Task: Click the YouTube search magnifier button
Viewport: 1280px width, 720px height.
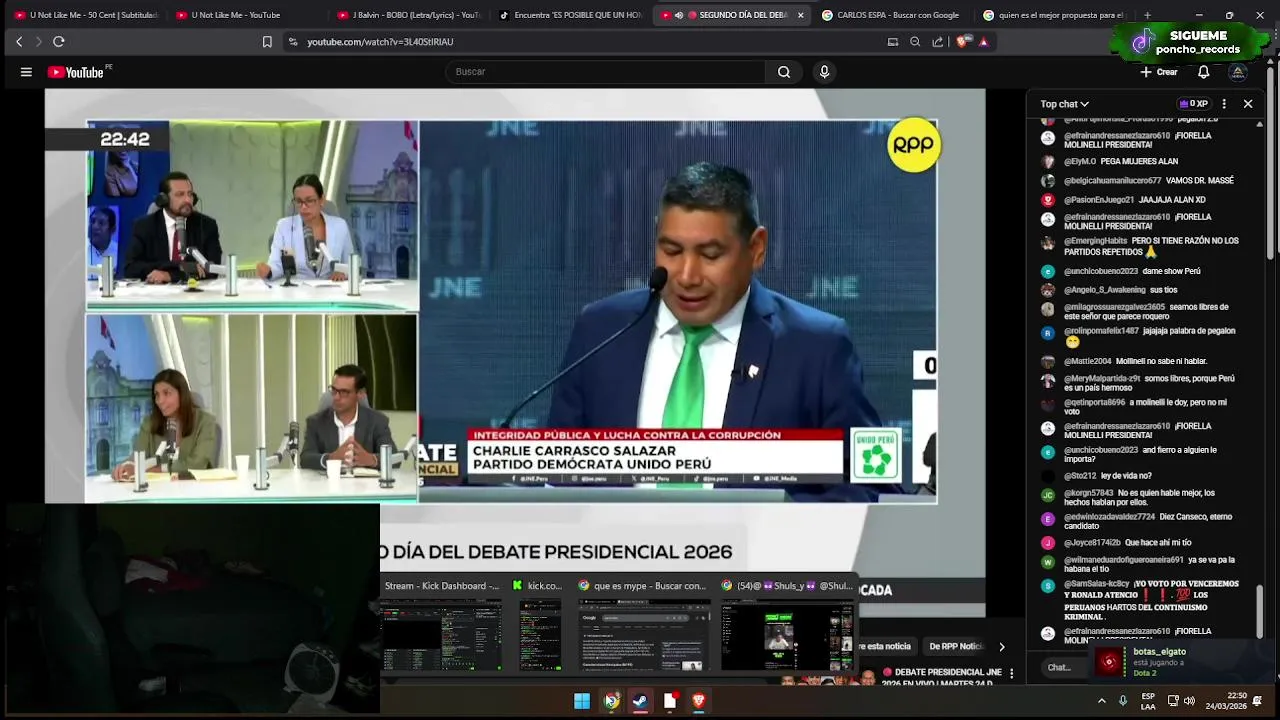Action: point(784,72)
